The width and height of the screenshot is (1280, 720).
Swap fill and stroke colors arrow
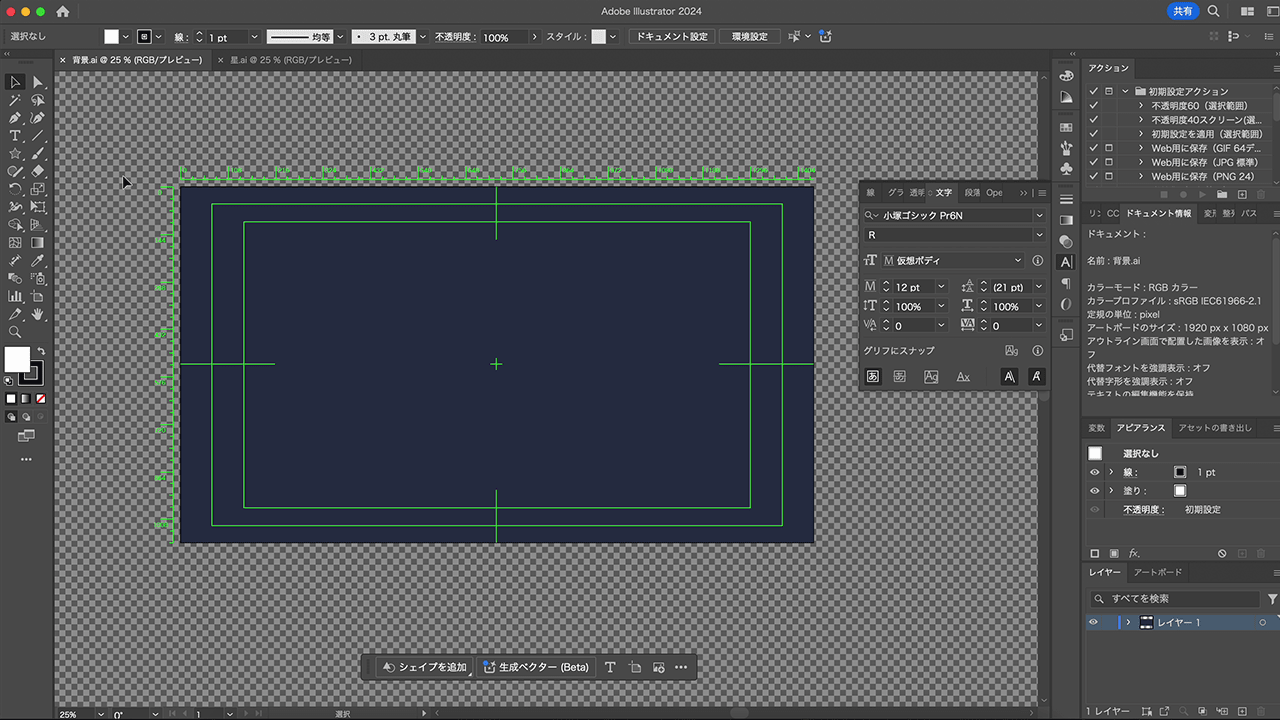pyautogui.click(x=41, y=351)
